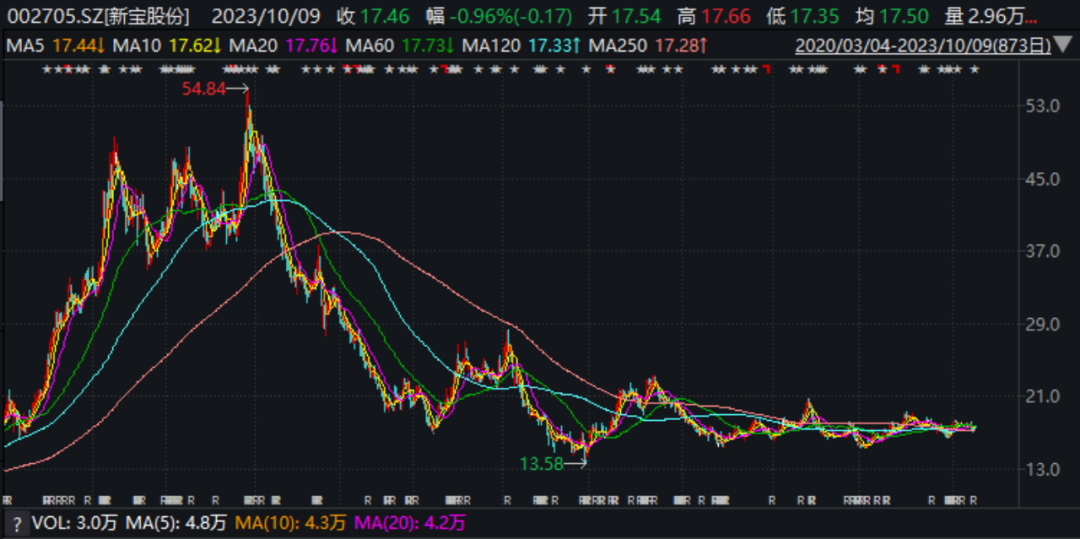Select the volume MA(5): 4.8万 label
The width and height of the screenshot is (1080, 539).
point(176,525)
